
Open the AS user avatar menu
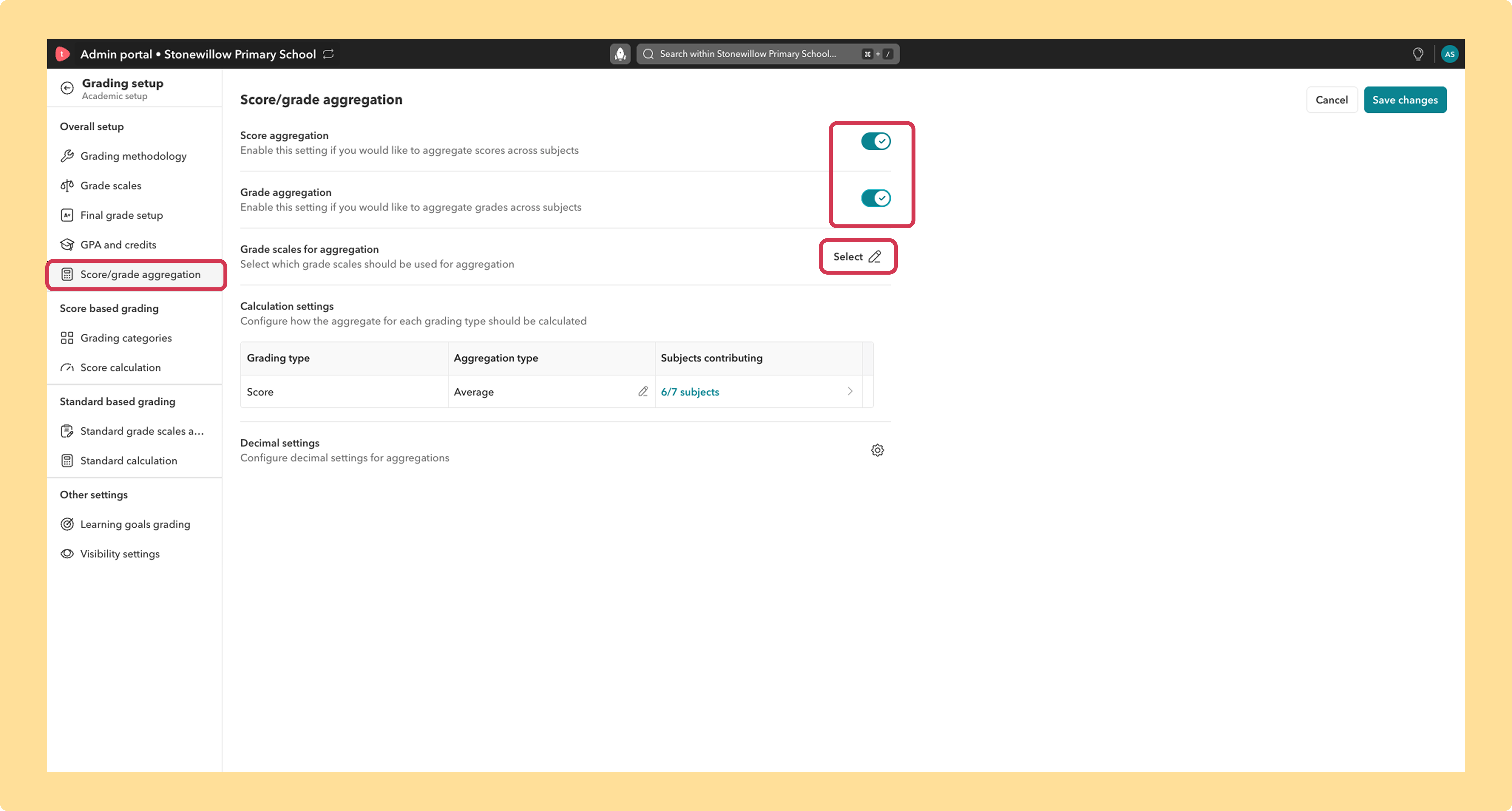click(1449, 54)
